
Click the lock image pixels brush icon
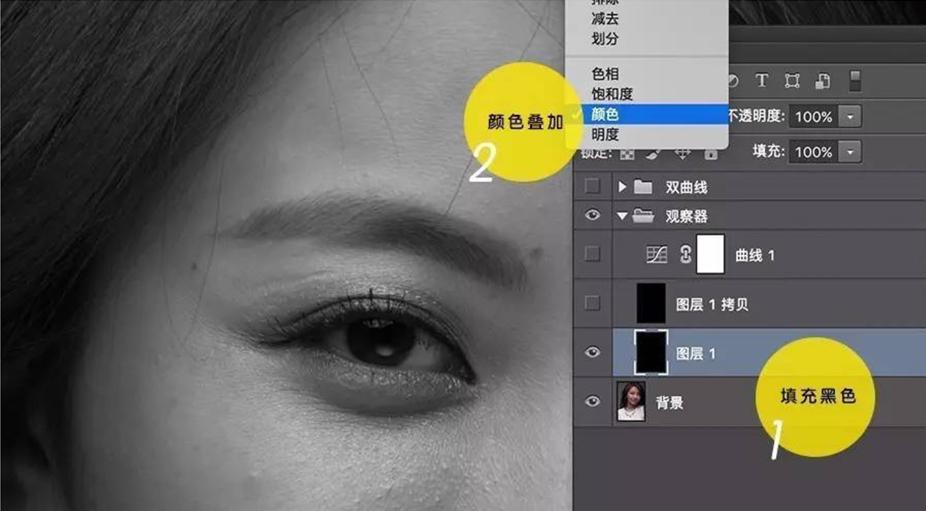point(654,154)
